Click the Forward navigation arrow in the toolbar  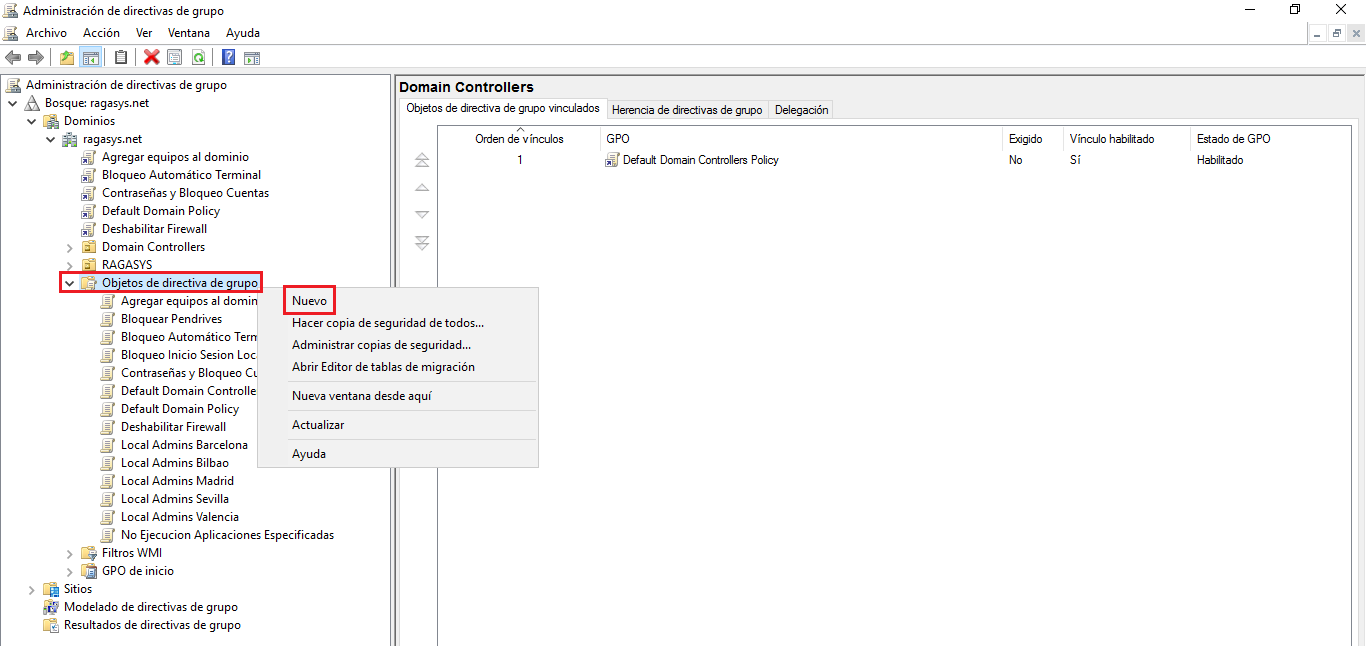[x=36, y=57]
